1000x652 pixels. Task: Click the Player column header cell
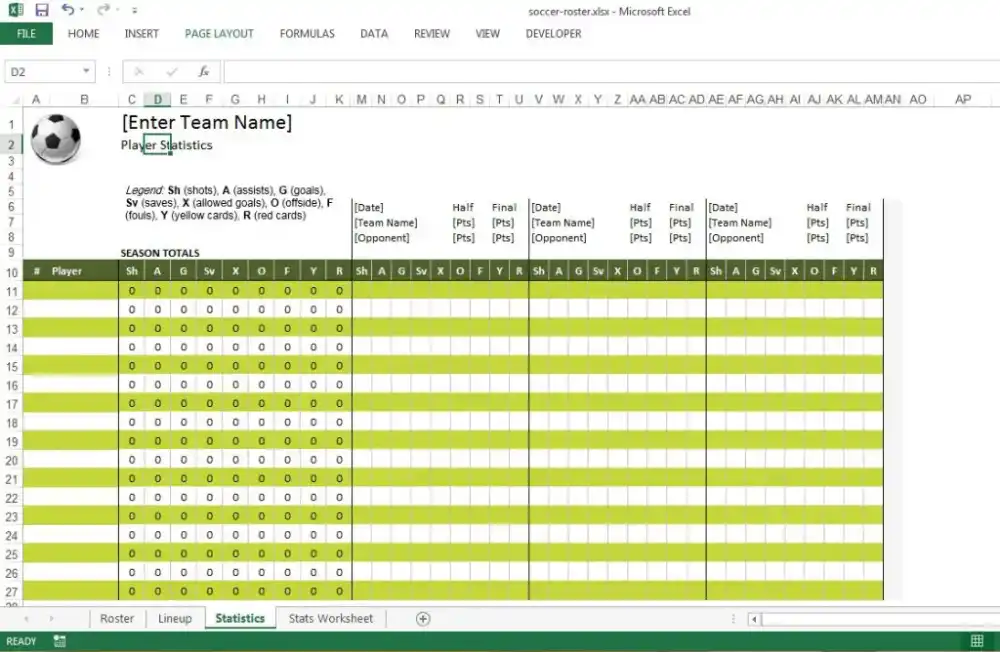pos(66,271)
